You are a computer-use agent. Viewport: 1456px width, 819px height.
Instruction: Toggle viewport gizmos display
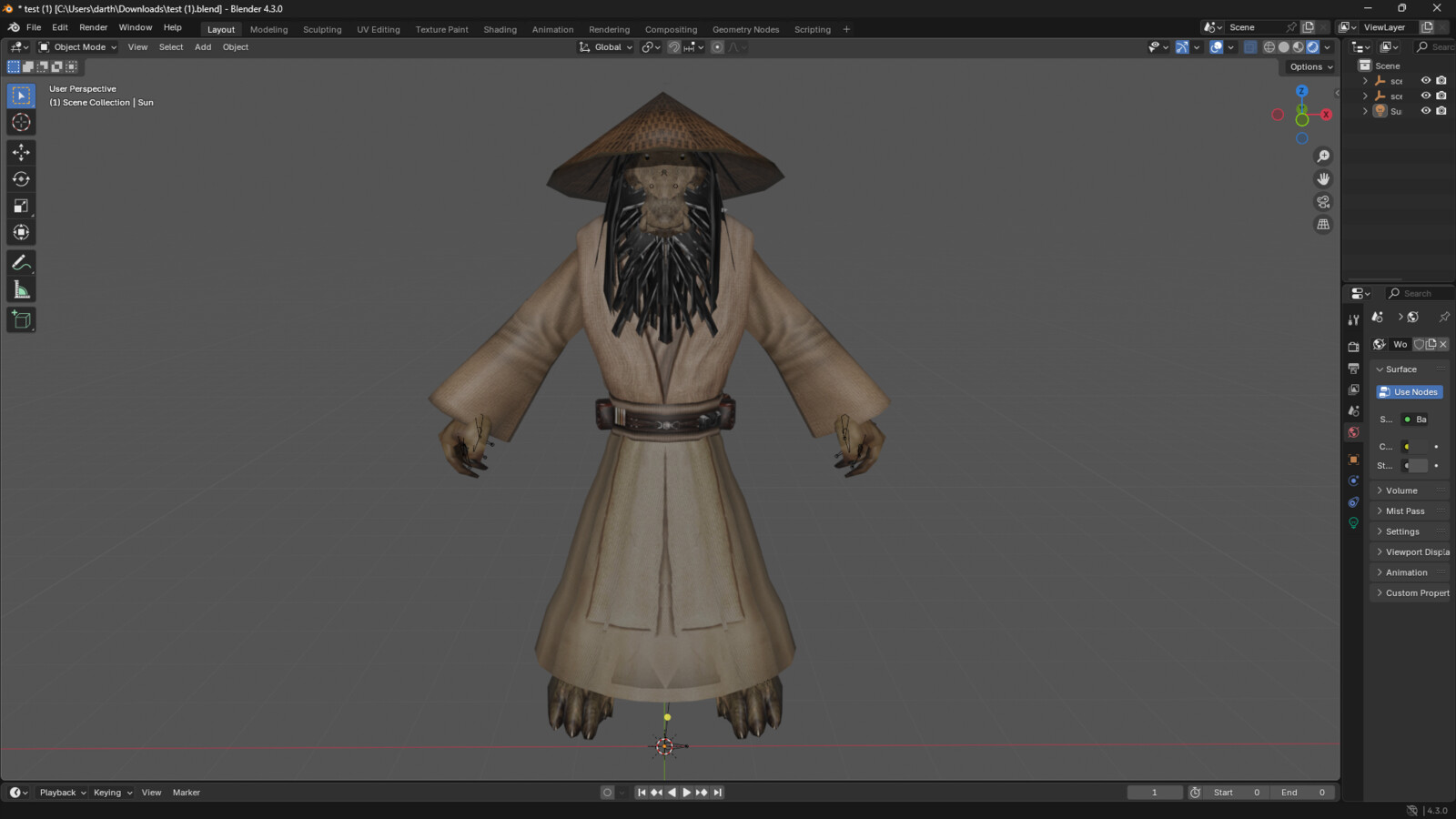(1181, 47)
